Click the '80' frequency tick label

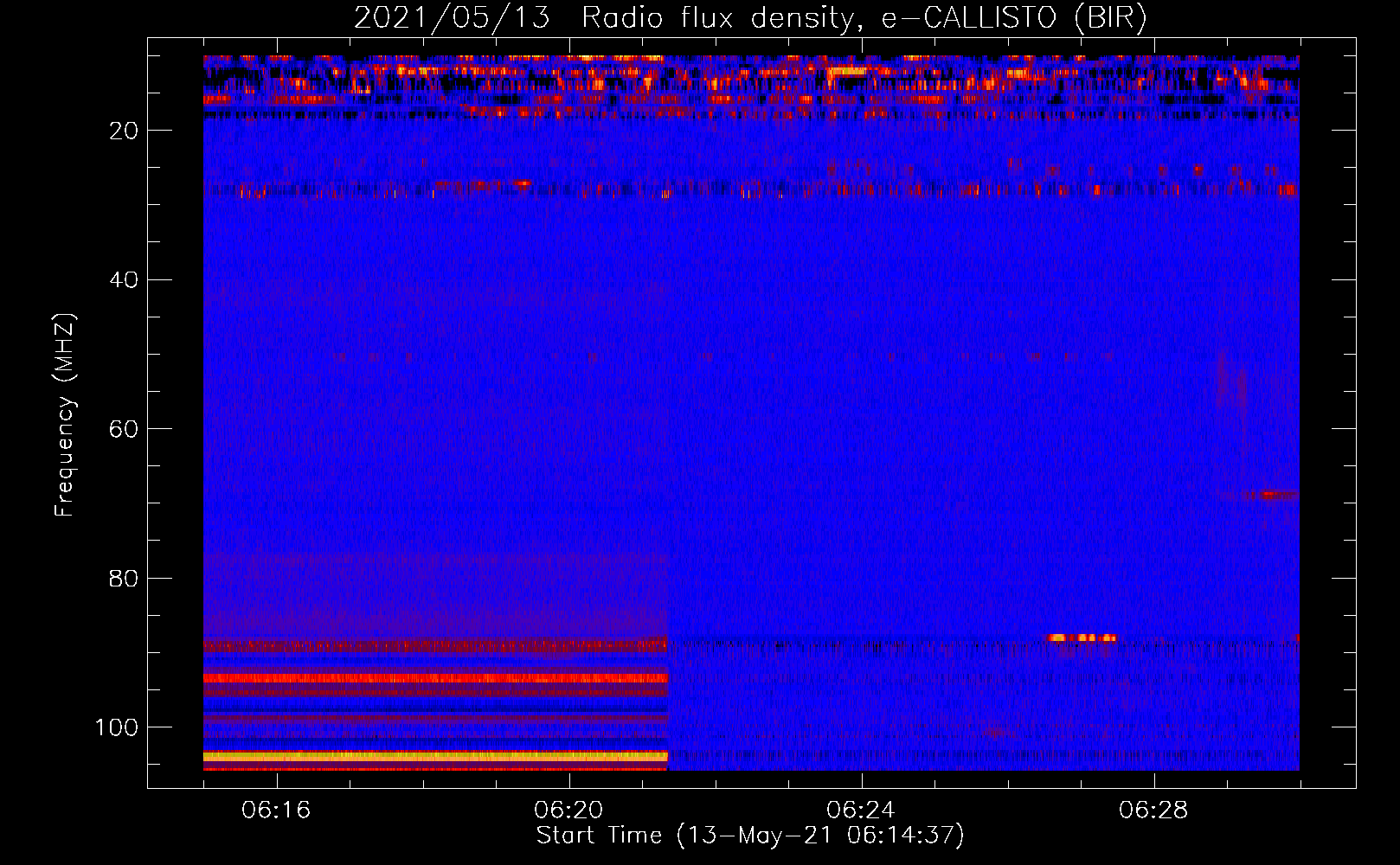click(x=125, y=578)
